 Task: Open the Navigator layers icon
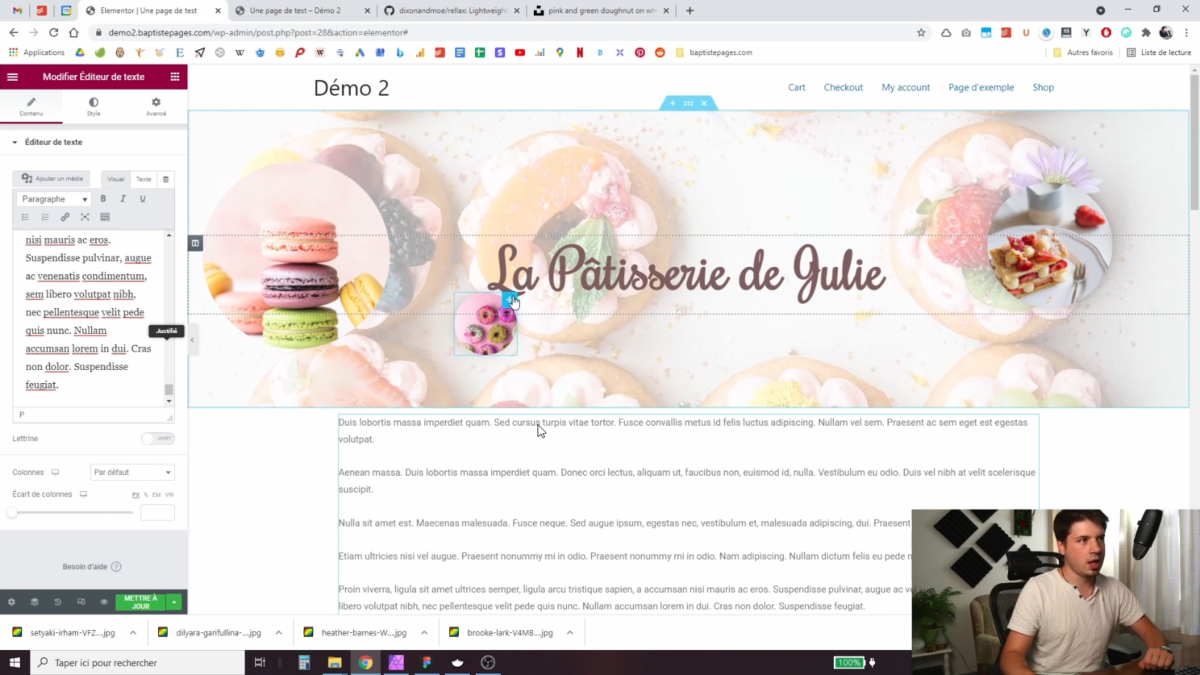click(34, 602)
